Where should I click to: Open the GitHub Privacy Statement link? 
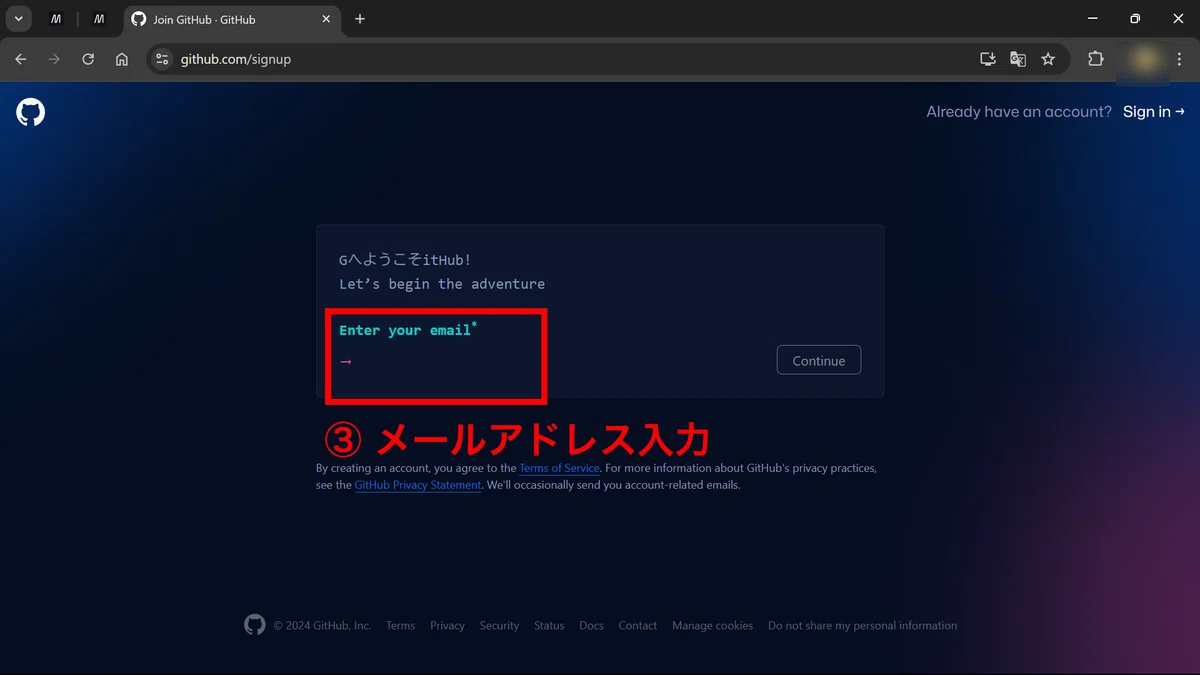click(418, 485)
